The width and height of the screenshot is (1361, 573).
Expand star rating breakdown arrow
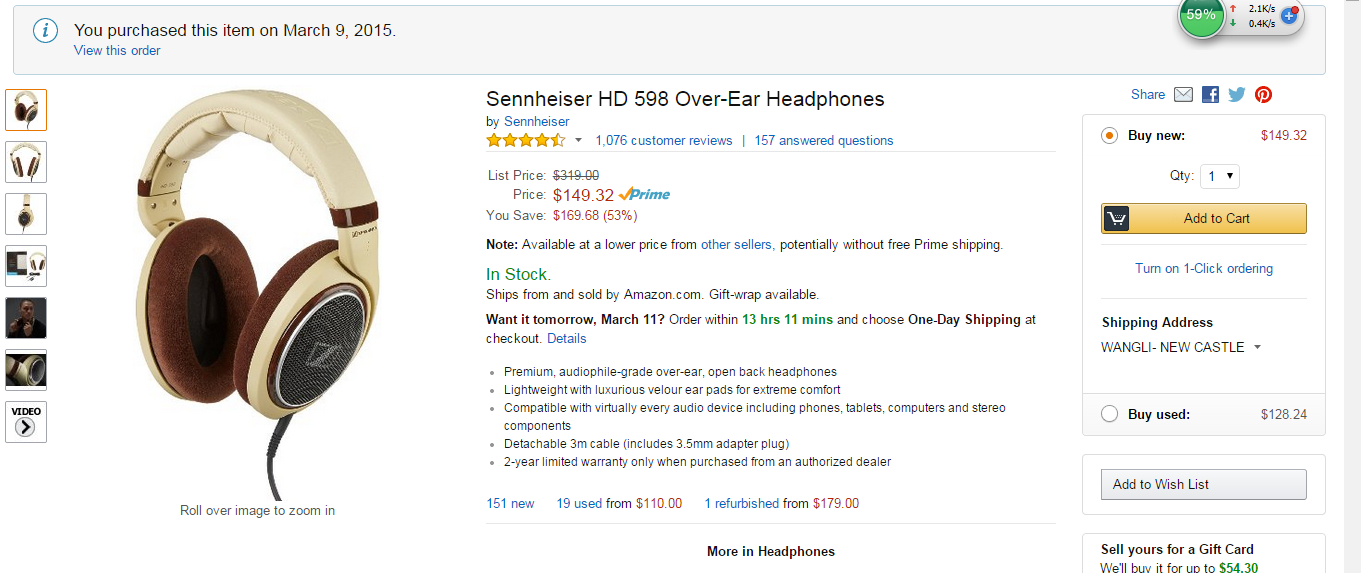[578, 141]
